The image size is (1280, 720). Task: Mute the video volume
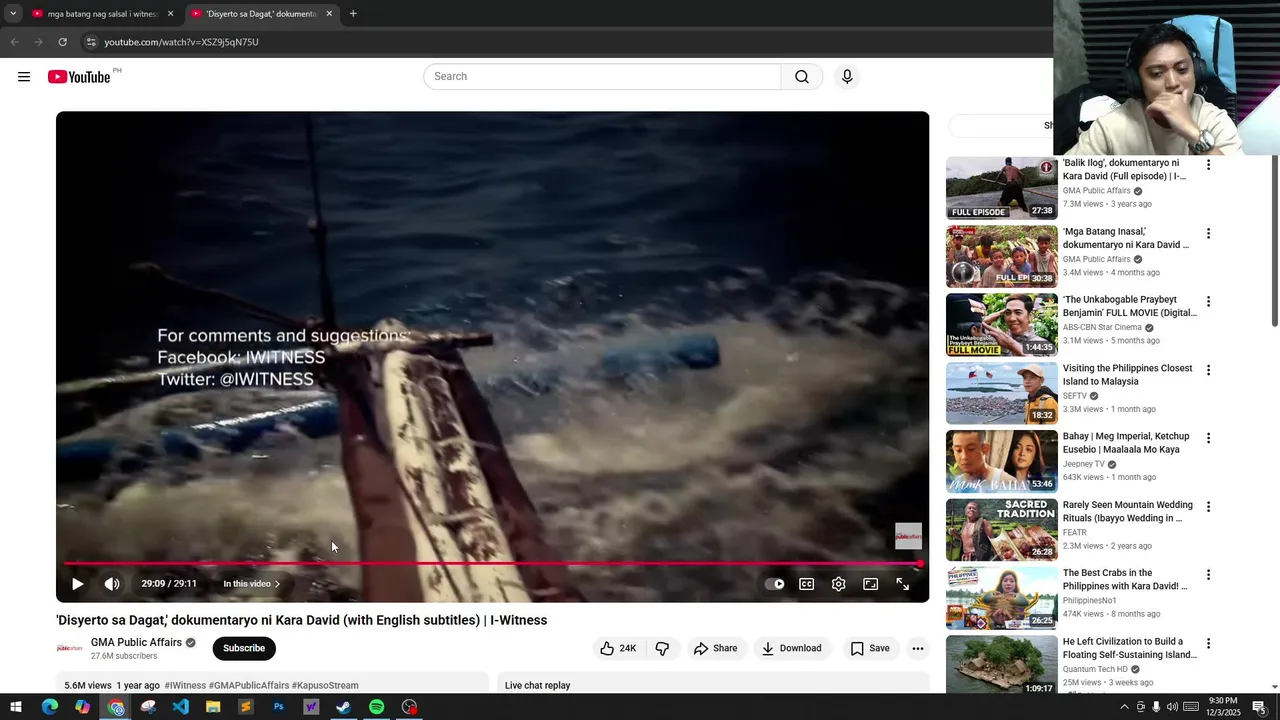112,584
